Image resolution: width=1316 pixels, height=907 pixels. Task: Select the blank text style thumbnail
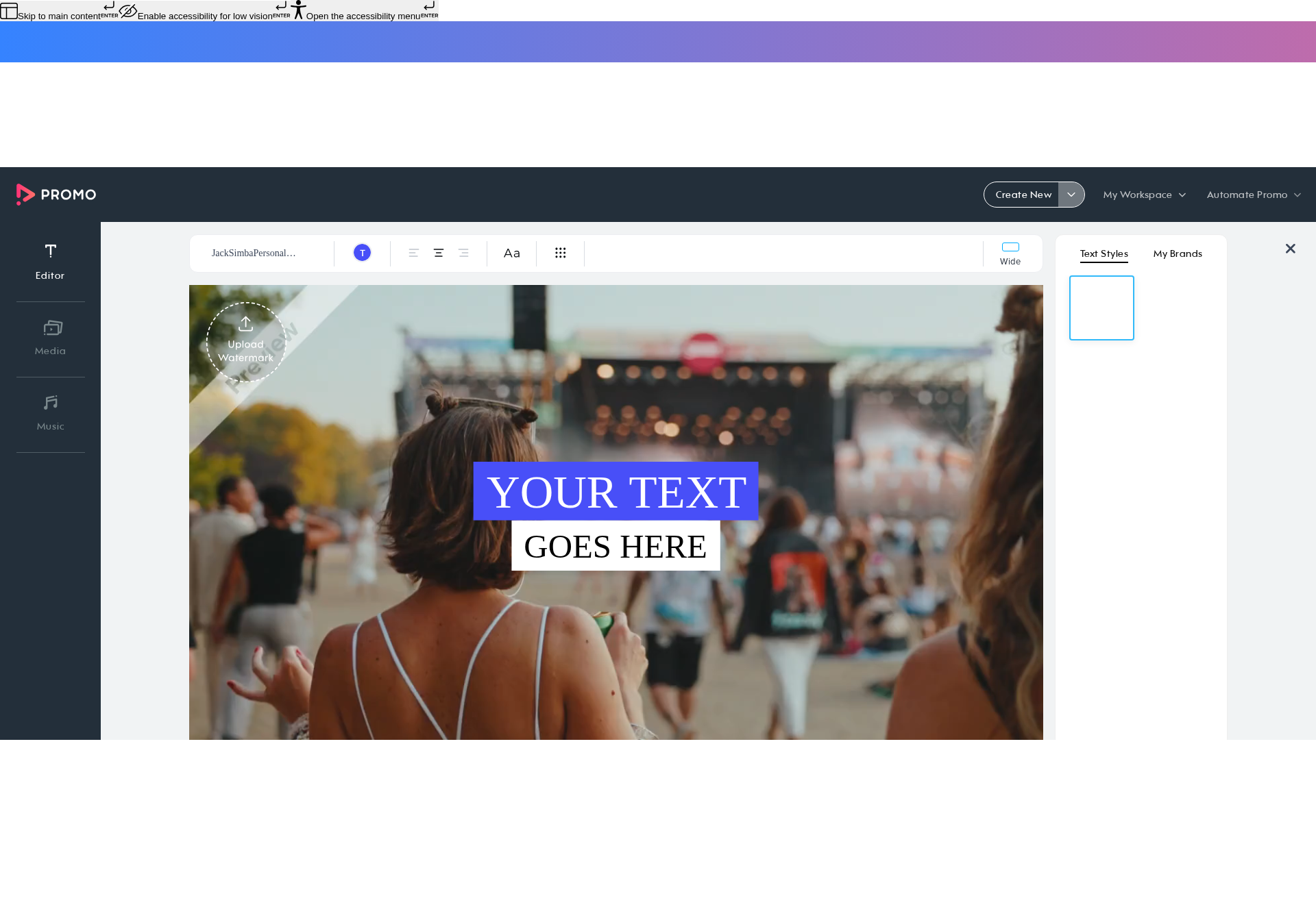pos(1101,308)
